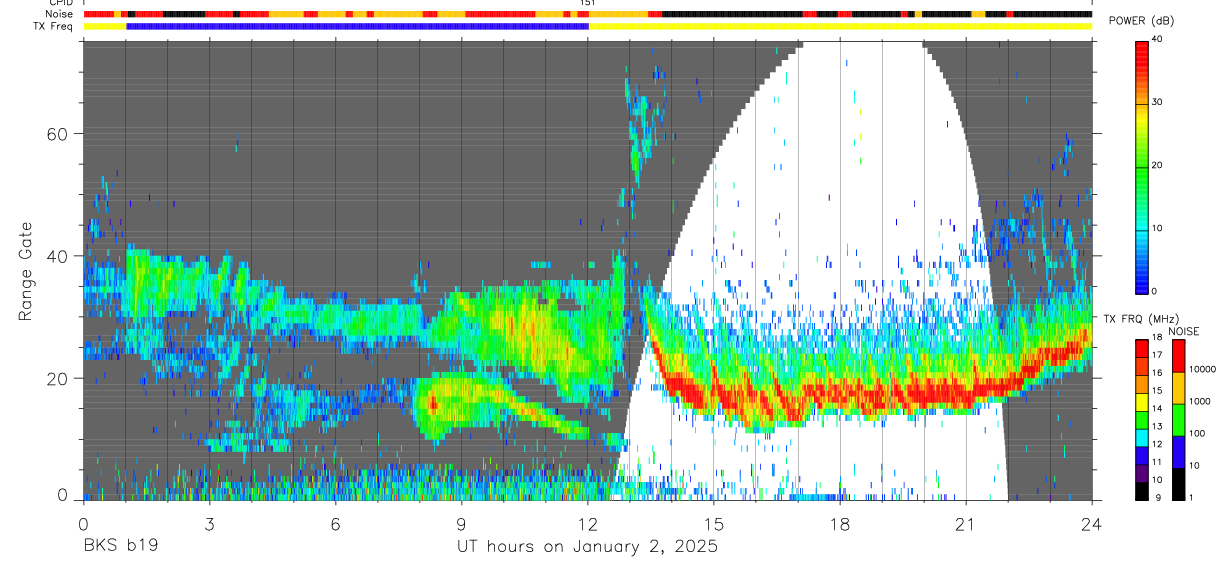Click the 'POWER (dB)' colorbar heading
This screenshot has width=1228, height=567.
[1140, 22]
